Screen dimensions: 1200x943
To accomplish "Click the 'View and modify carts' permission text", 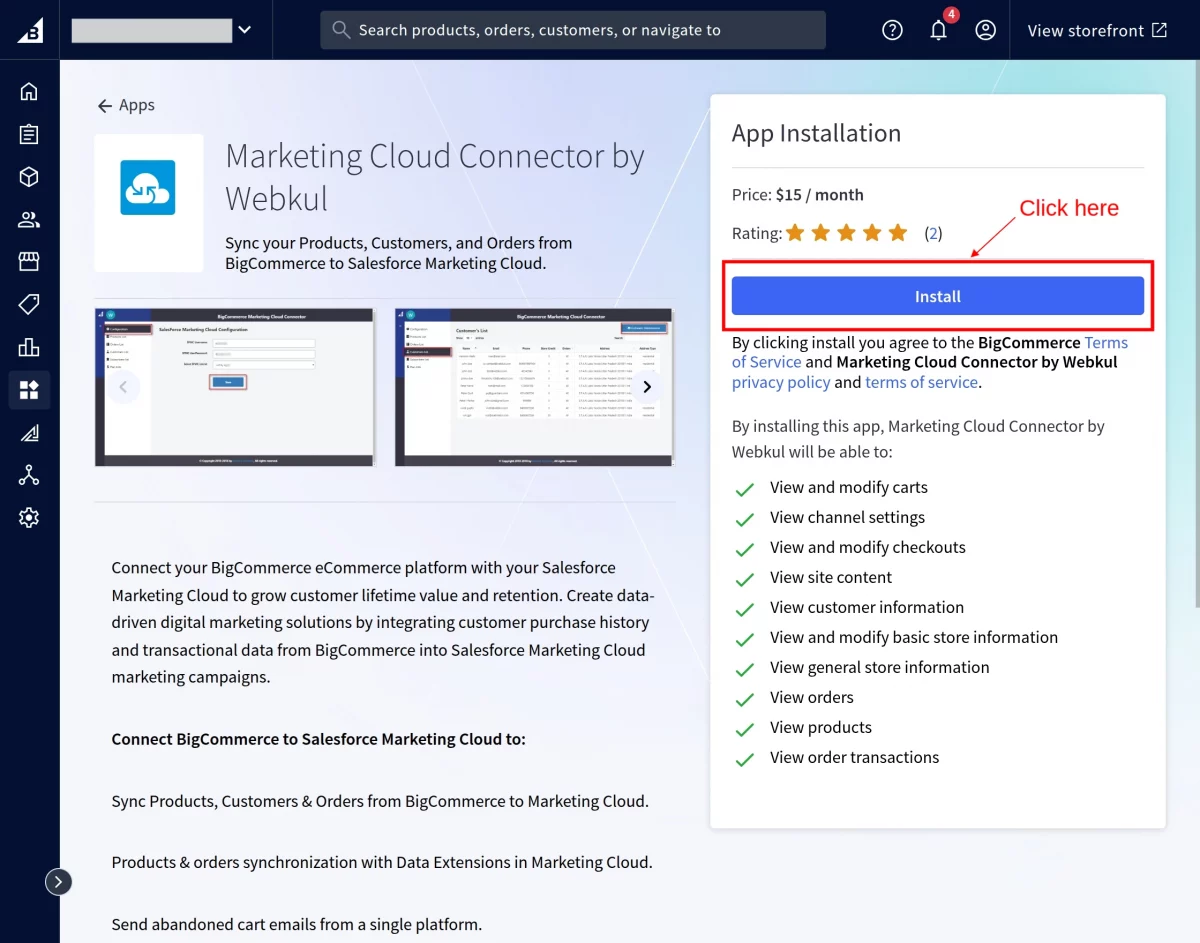I will click(849, 487).
